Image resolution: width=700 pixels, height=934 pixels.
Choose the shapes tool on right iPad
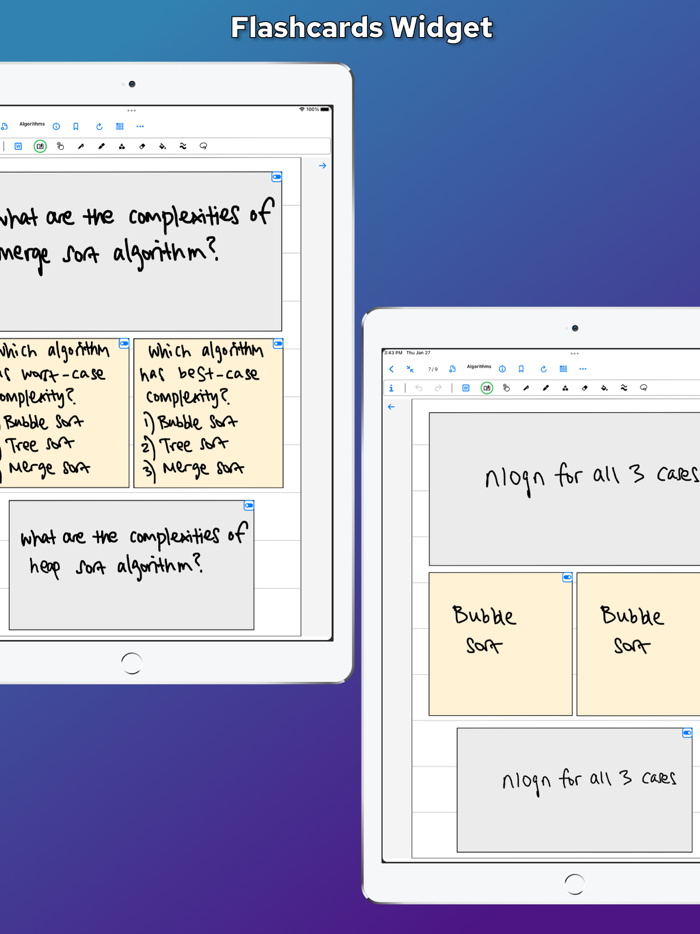[x=565, y=388]
